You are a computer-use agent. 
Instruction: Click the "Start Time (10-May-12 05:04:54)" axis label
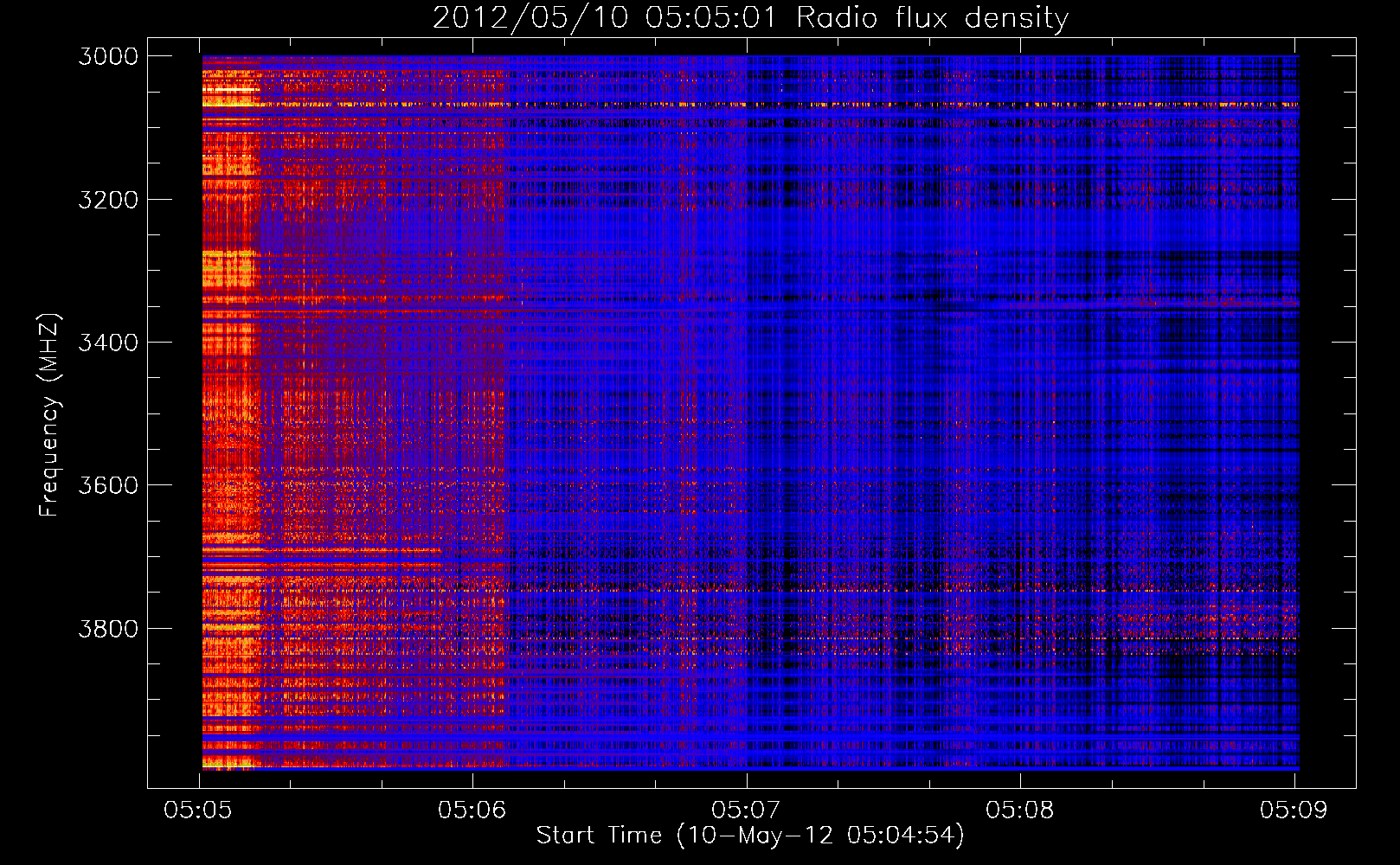(750, 836)
